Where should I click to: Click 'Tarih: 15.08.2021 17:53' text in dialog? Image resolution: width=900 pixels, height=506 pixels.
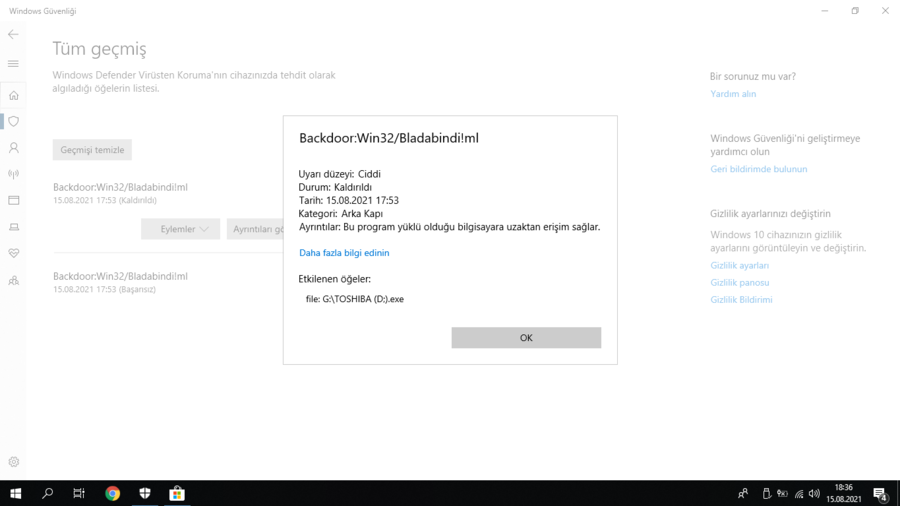tap(348, 200)
